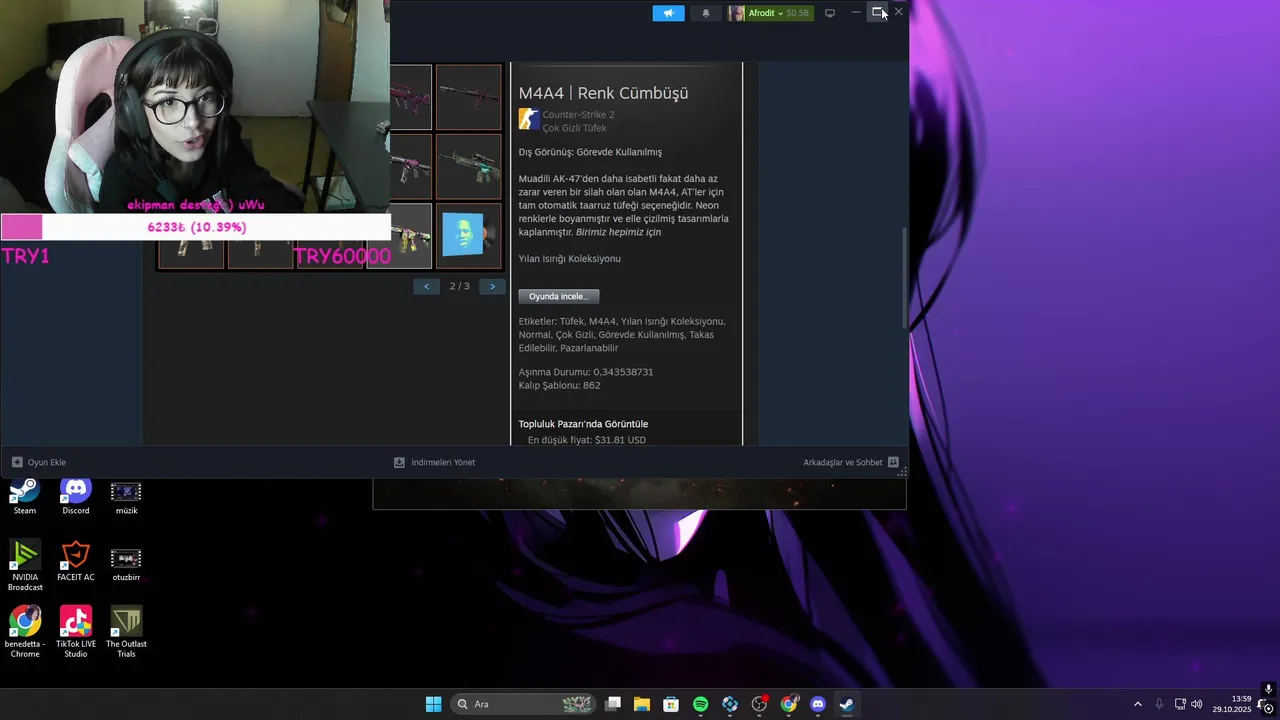Click the system tray microphone icon
Image resolution: width=1280 pixels, height=720 pixels.
point(1159,704)
